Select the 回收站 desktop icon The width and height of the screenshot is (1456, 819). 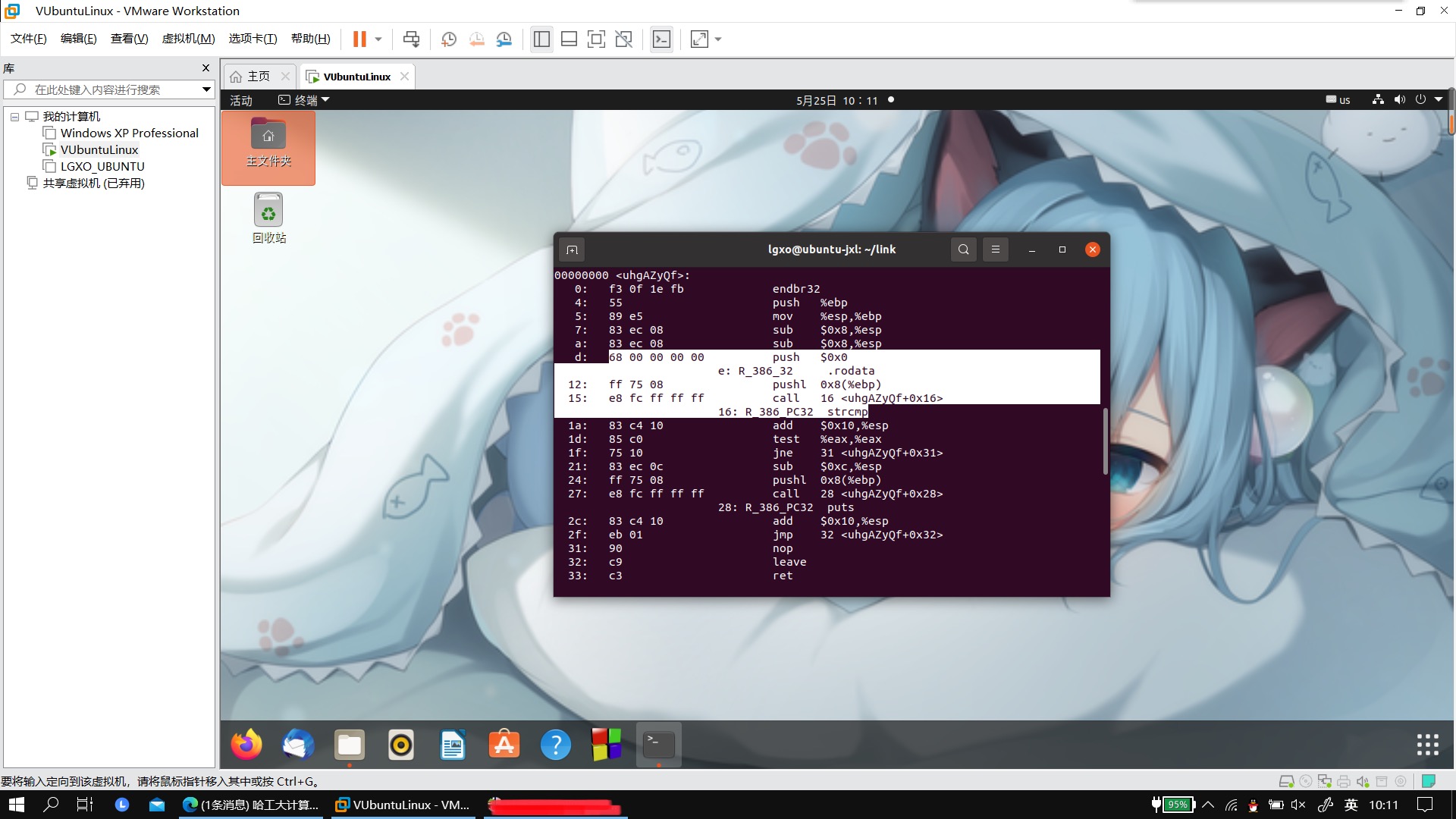(268, 218)
